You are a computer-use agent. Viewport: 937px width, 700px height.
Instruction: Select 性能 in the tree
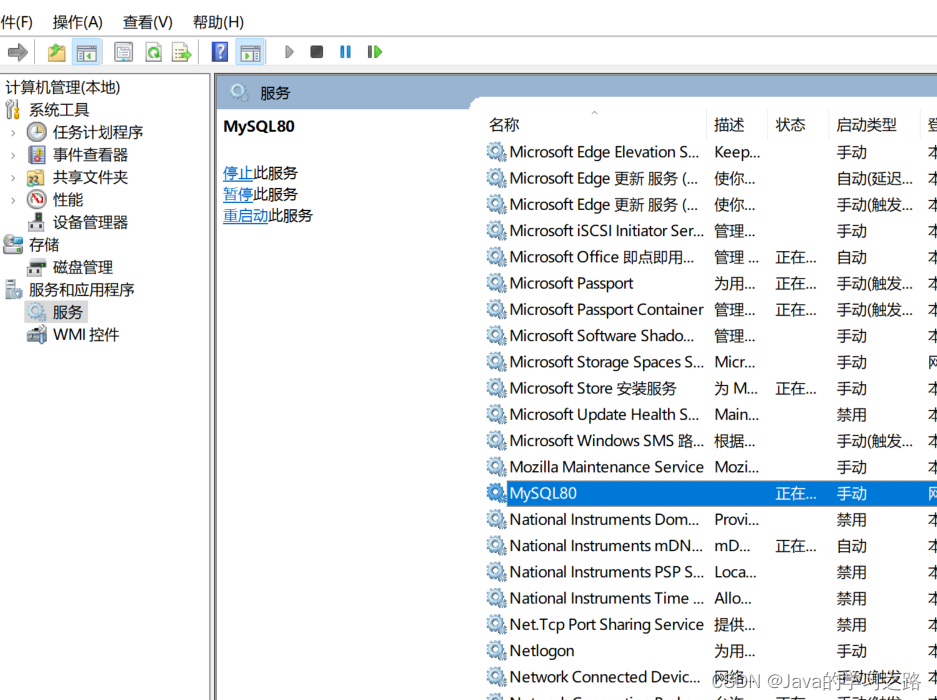[68, 200]
